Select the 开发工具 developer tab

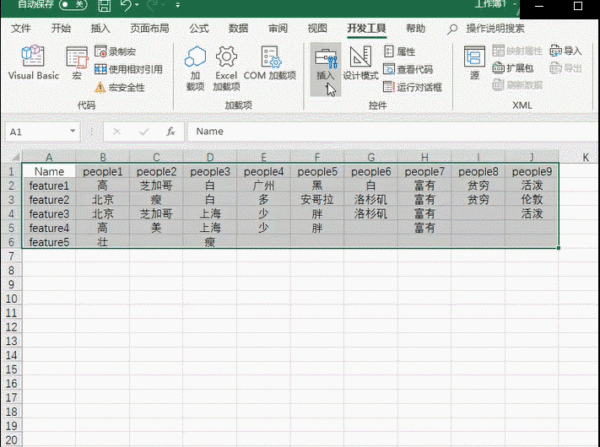(367, 28)
